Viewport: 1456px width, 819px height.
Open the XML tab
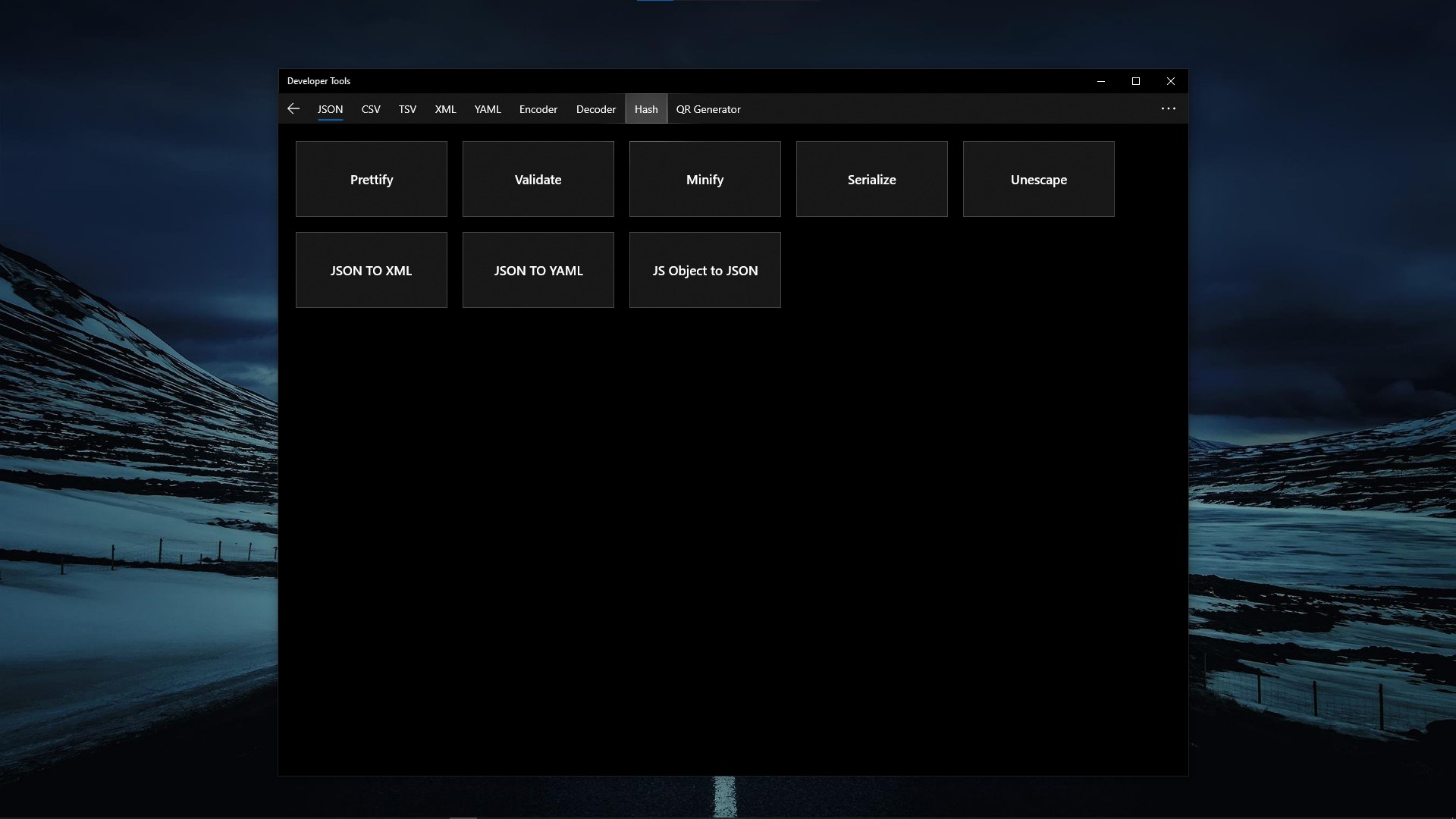[x=445, y=109]
